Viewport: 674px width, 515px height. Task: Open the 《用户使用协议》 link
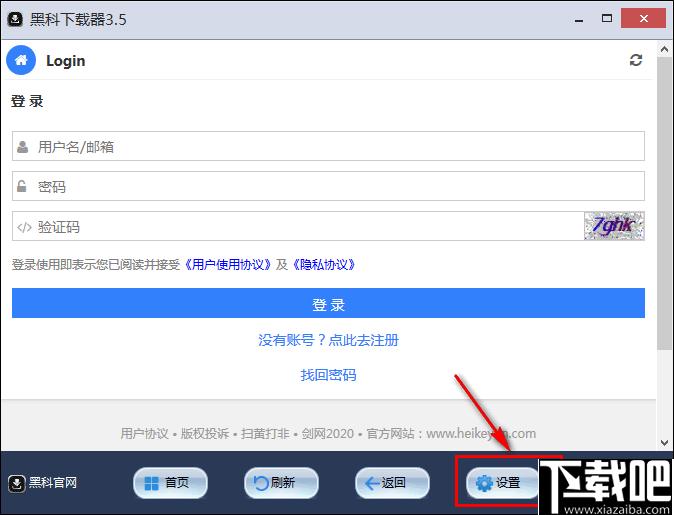[x=228, y=264]
